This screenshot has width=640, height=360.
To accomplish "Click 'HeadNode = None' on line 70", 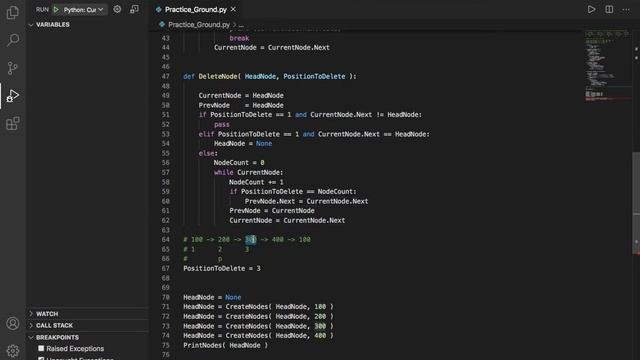I will point(212,297).
